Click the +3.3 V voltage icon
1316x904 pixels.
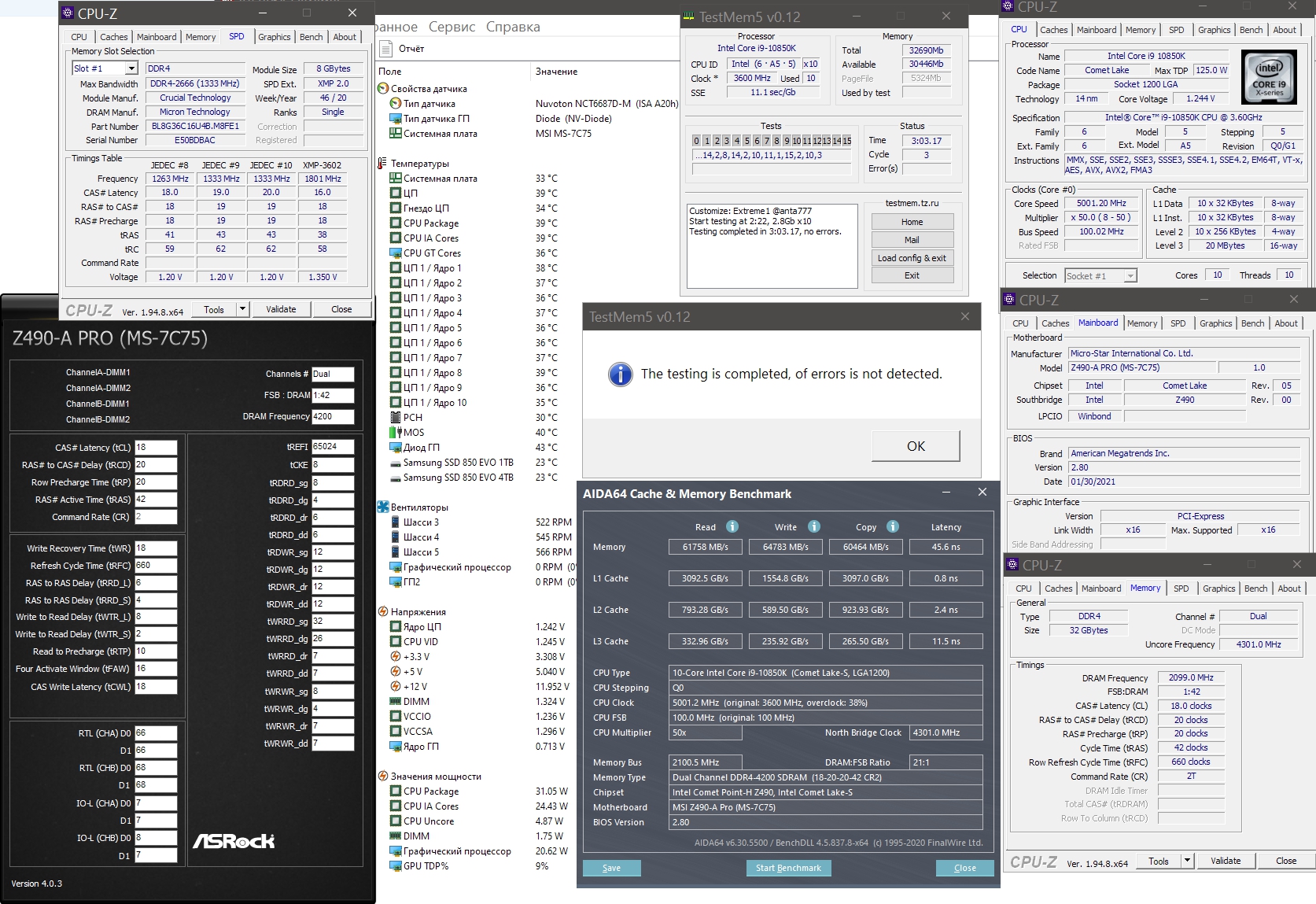(396, 657)
